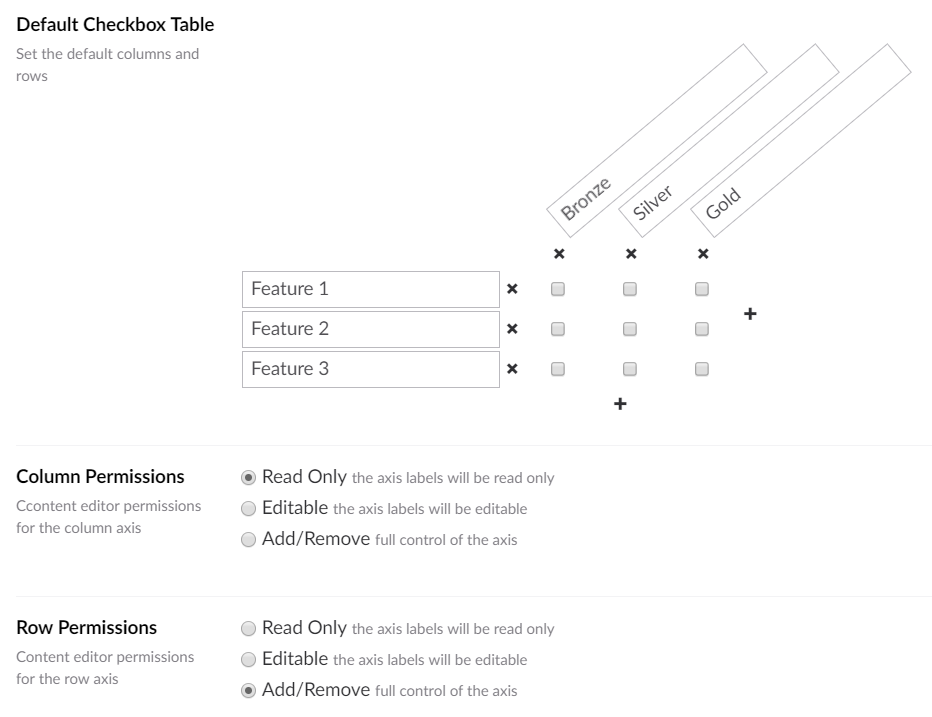Select Editable for Row Permissions
The image size is (932, 717).
coord(248,659)
